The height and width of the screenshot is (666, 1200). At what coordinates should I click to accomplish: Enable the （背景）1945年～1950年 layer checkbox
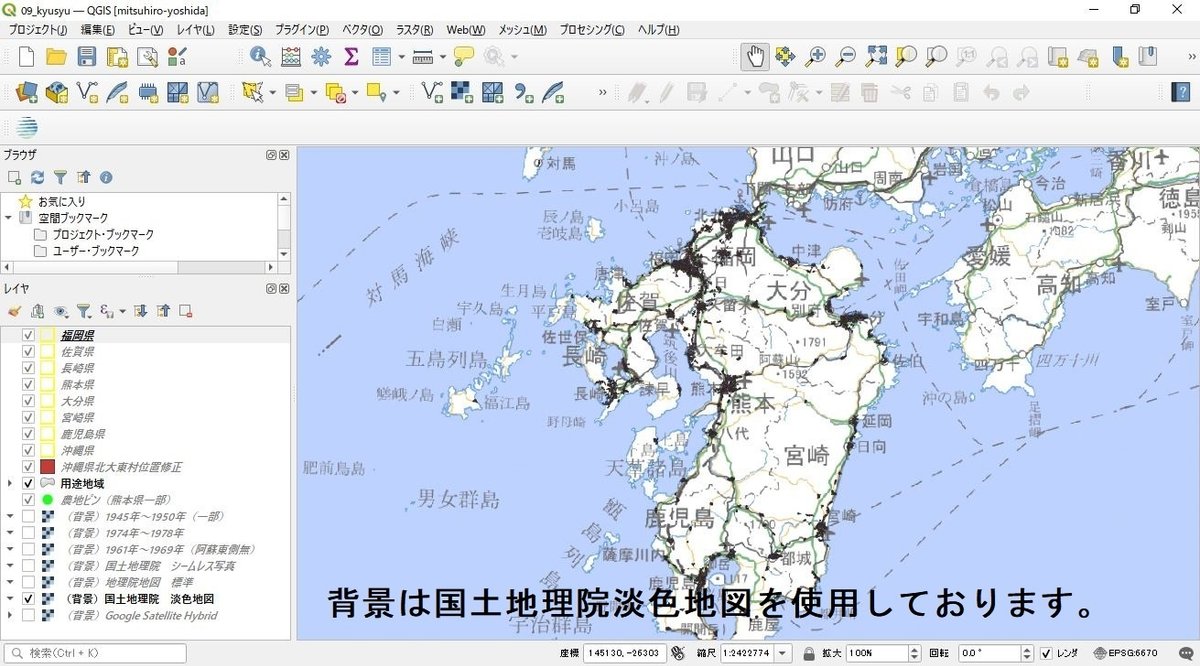pyautogui.click(x=28, y=517)
